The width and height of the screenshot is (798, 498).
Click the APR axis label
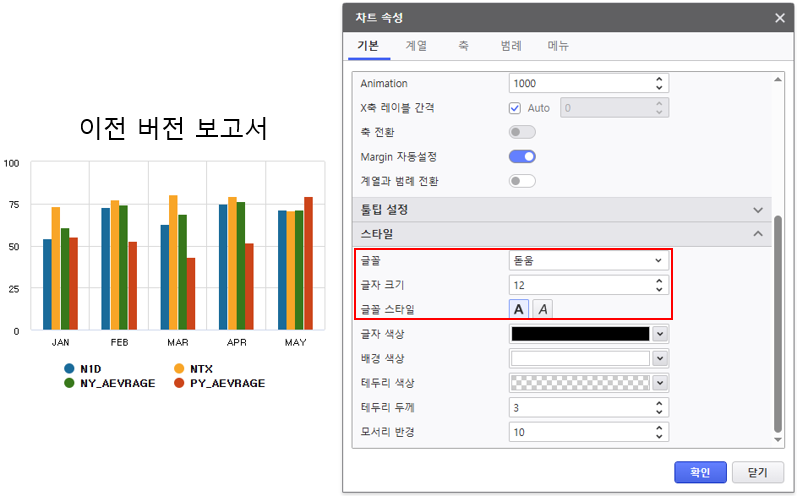click(x=237, y=342)
